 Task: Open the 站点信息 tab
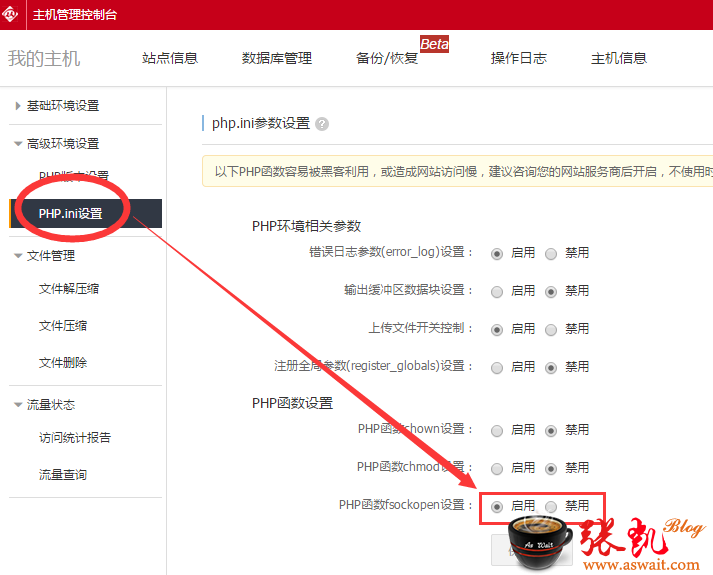(x=170, y=58)
